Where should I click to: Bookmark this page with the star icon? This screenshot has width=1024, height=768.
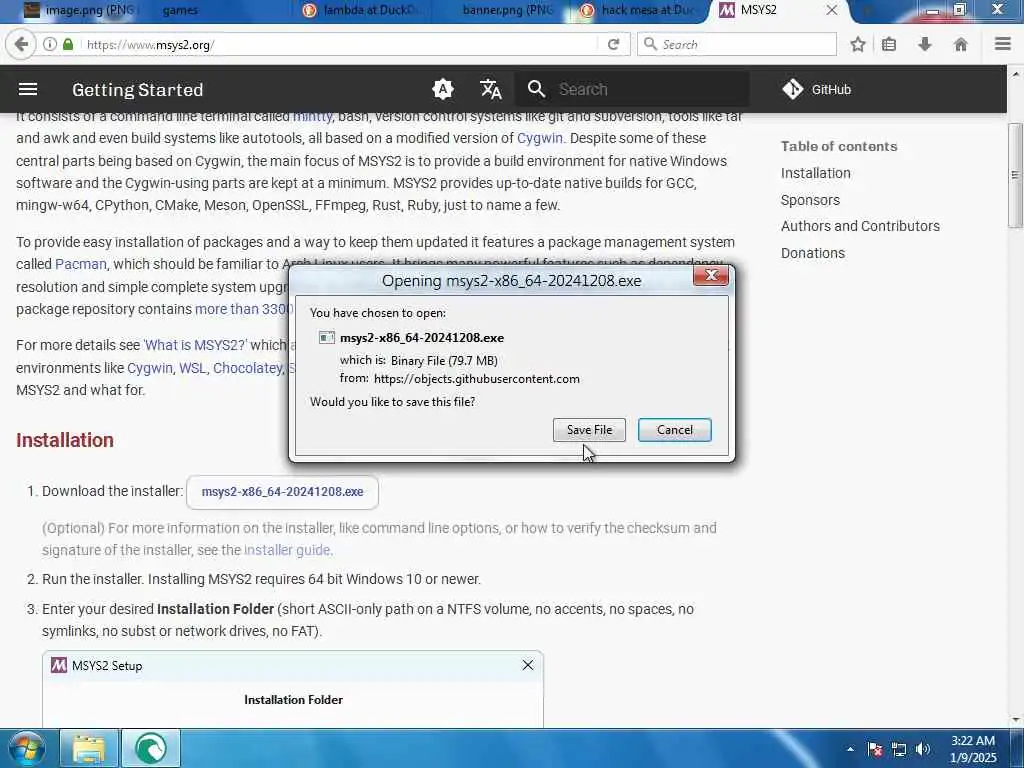[858, 44]
